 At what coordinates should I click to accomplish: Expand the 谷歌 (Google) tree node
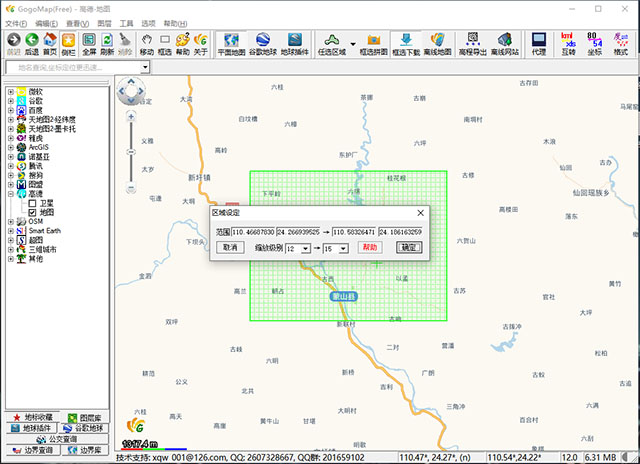pyautogui.click(x=10, y=101)
